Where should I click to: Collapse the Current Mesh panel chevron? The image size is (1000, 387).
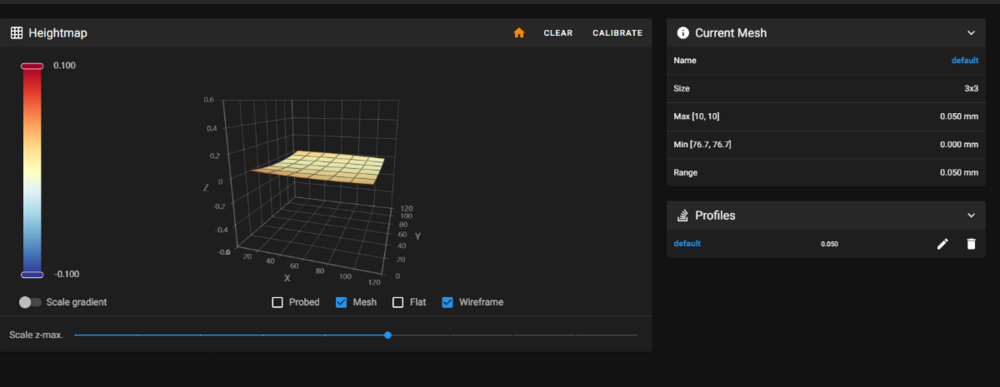(971, 33)
